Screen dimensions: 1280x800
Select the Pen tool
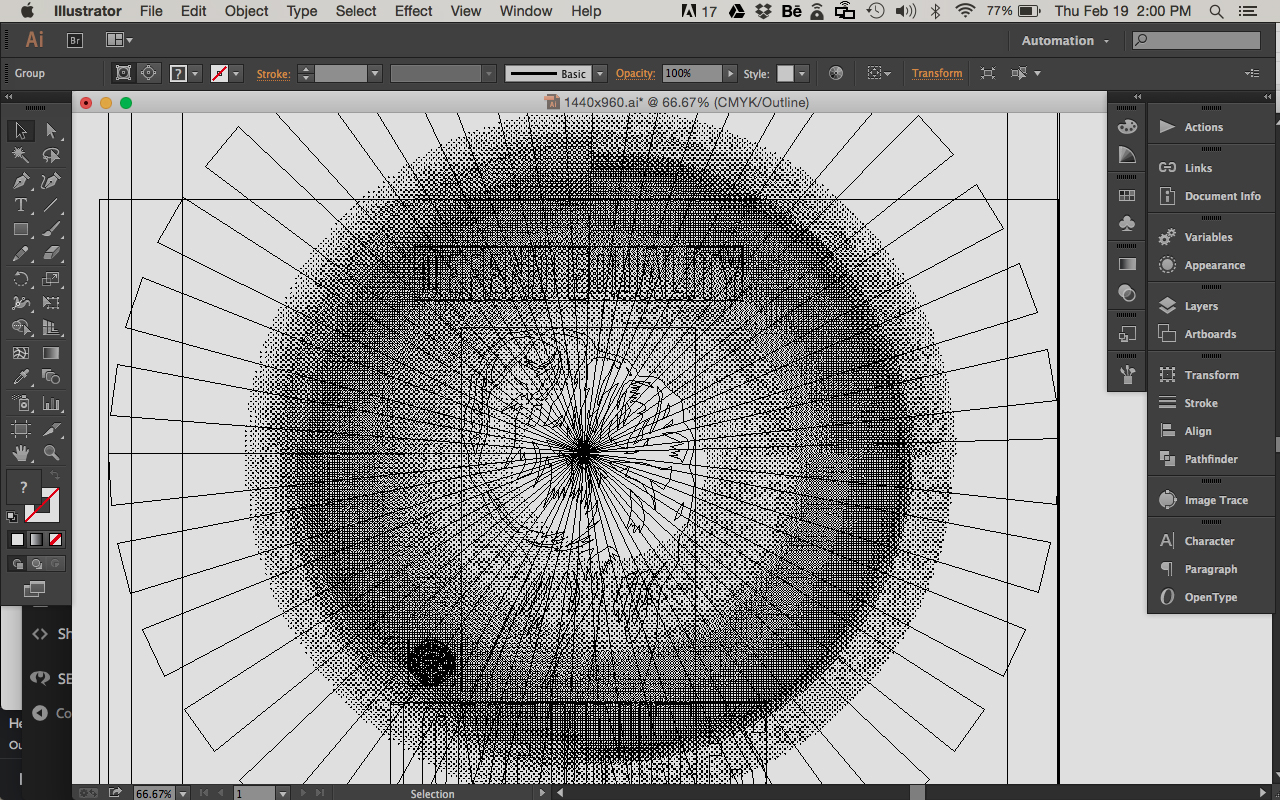pyautogui.click(x=21, y=181)
